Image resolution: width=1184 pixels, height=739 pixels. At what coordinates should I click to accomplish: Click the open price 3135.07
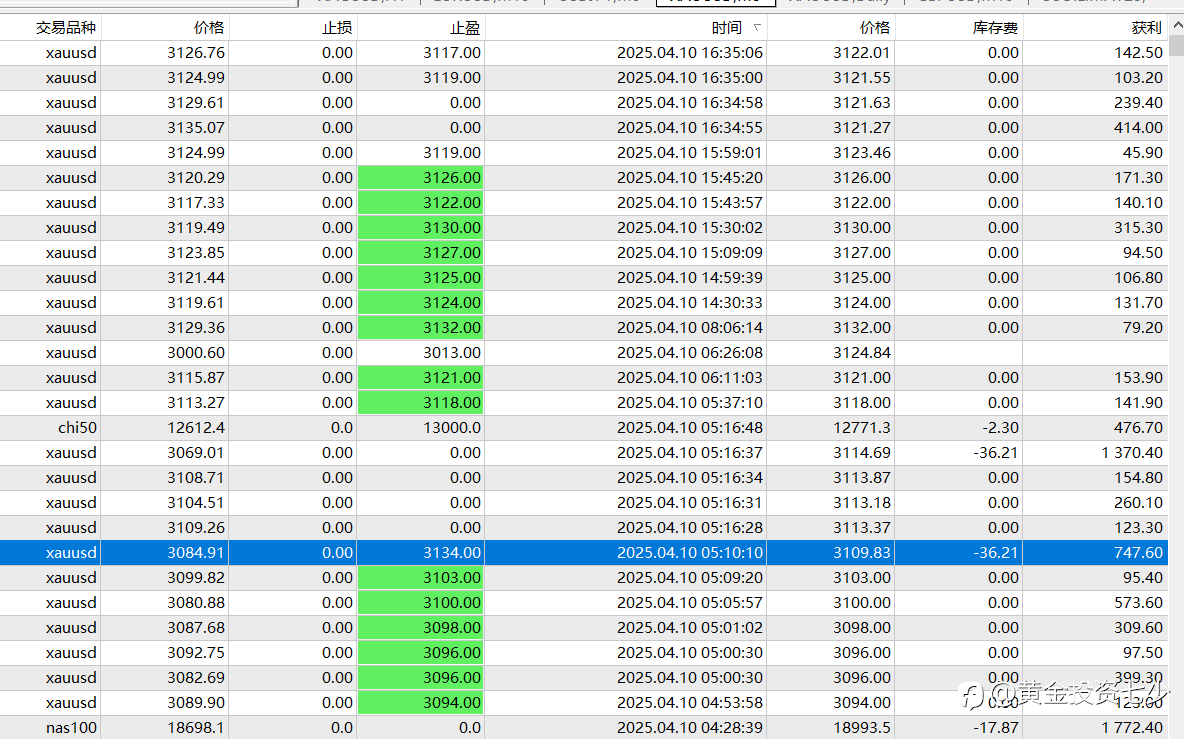coord(196,128)
